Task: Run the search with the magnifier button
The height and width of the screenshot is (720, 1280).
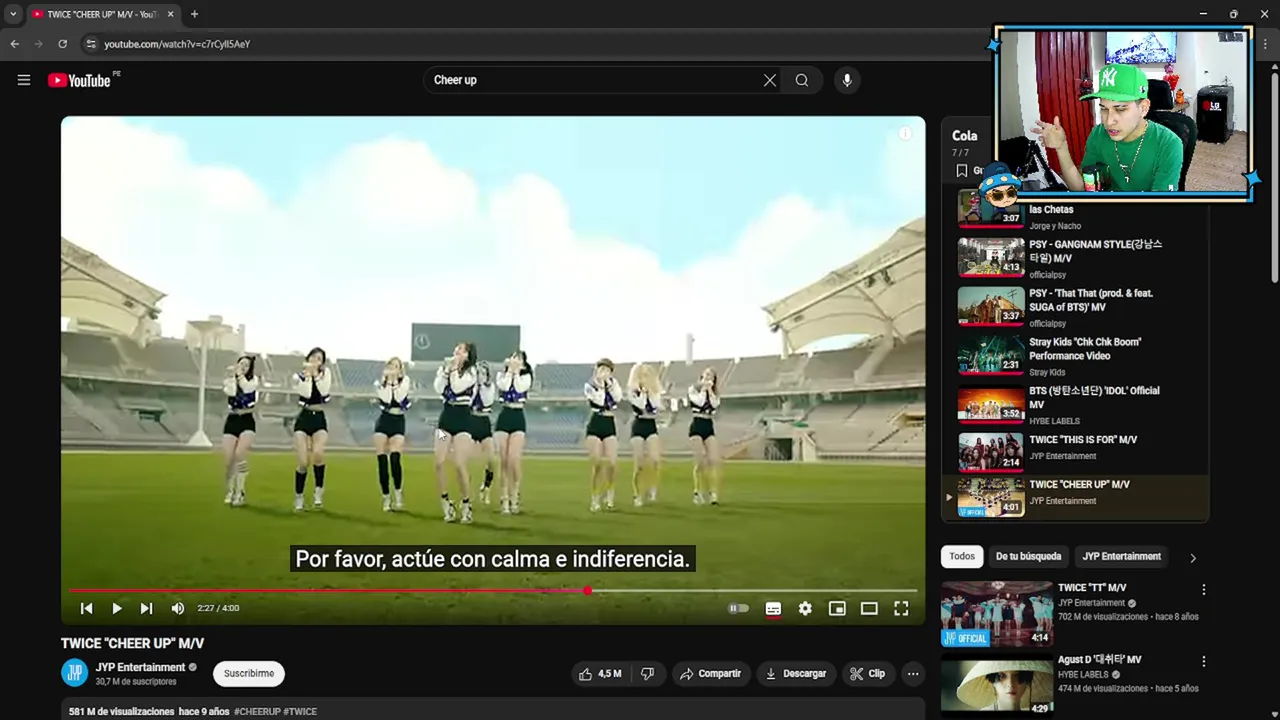Action: [x=802, y=80]
